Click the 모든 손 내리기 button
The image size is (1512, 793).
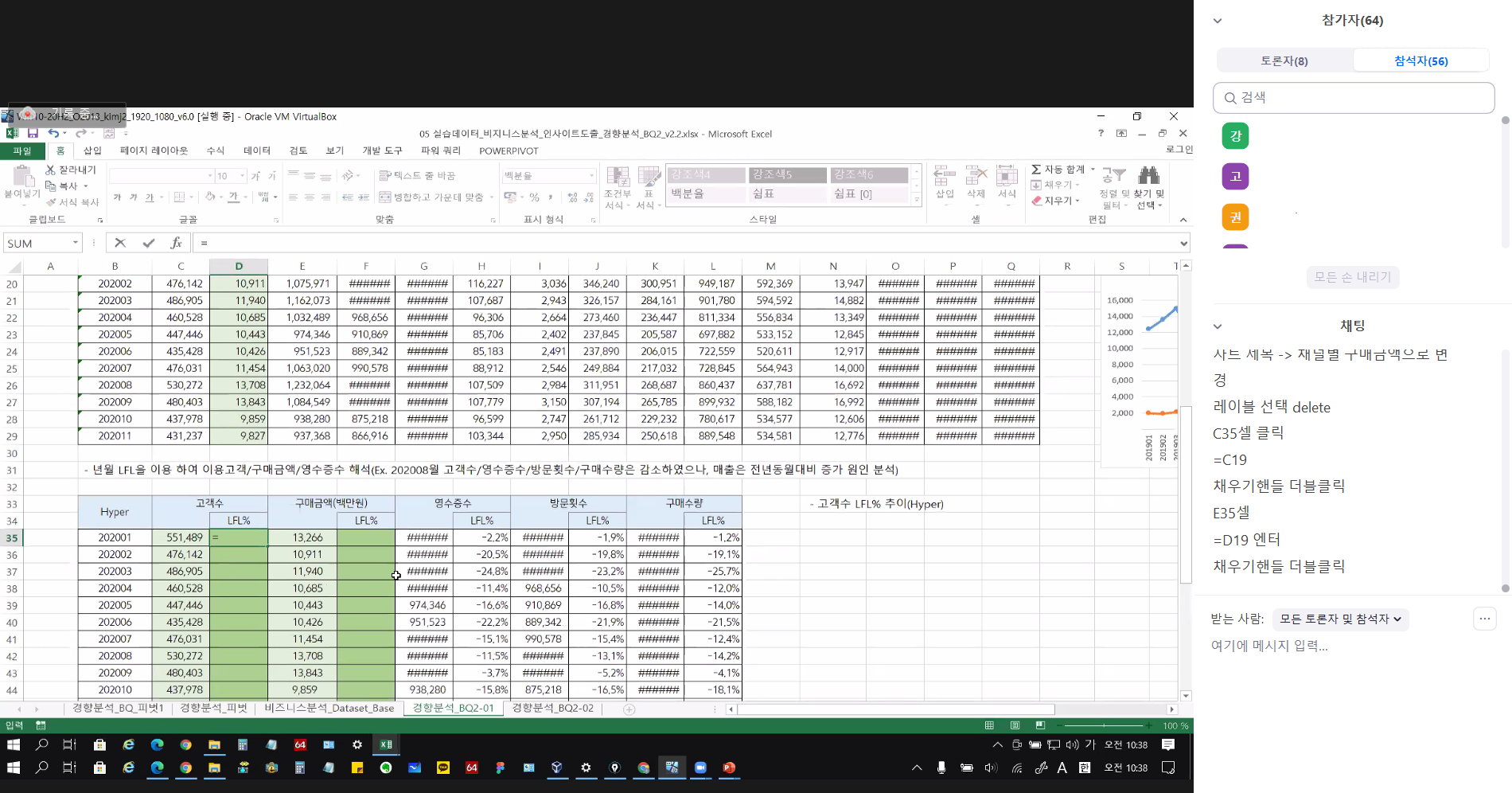click(x=1352, y=277)
